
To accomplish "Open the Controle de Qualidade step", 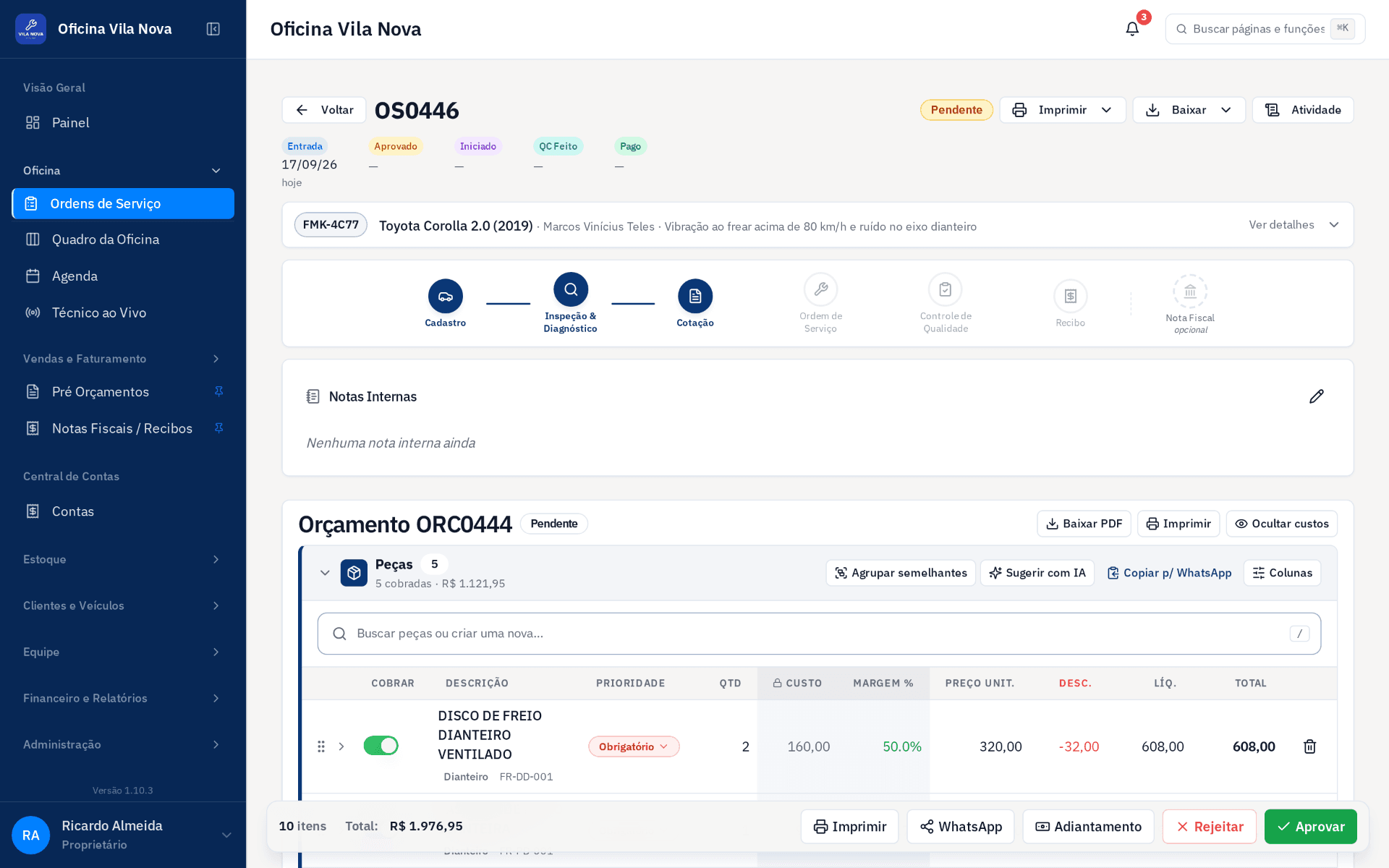I will tap(946, 289).
